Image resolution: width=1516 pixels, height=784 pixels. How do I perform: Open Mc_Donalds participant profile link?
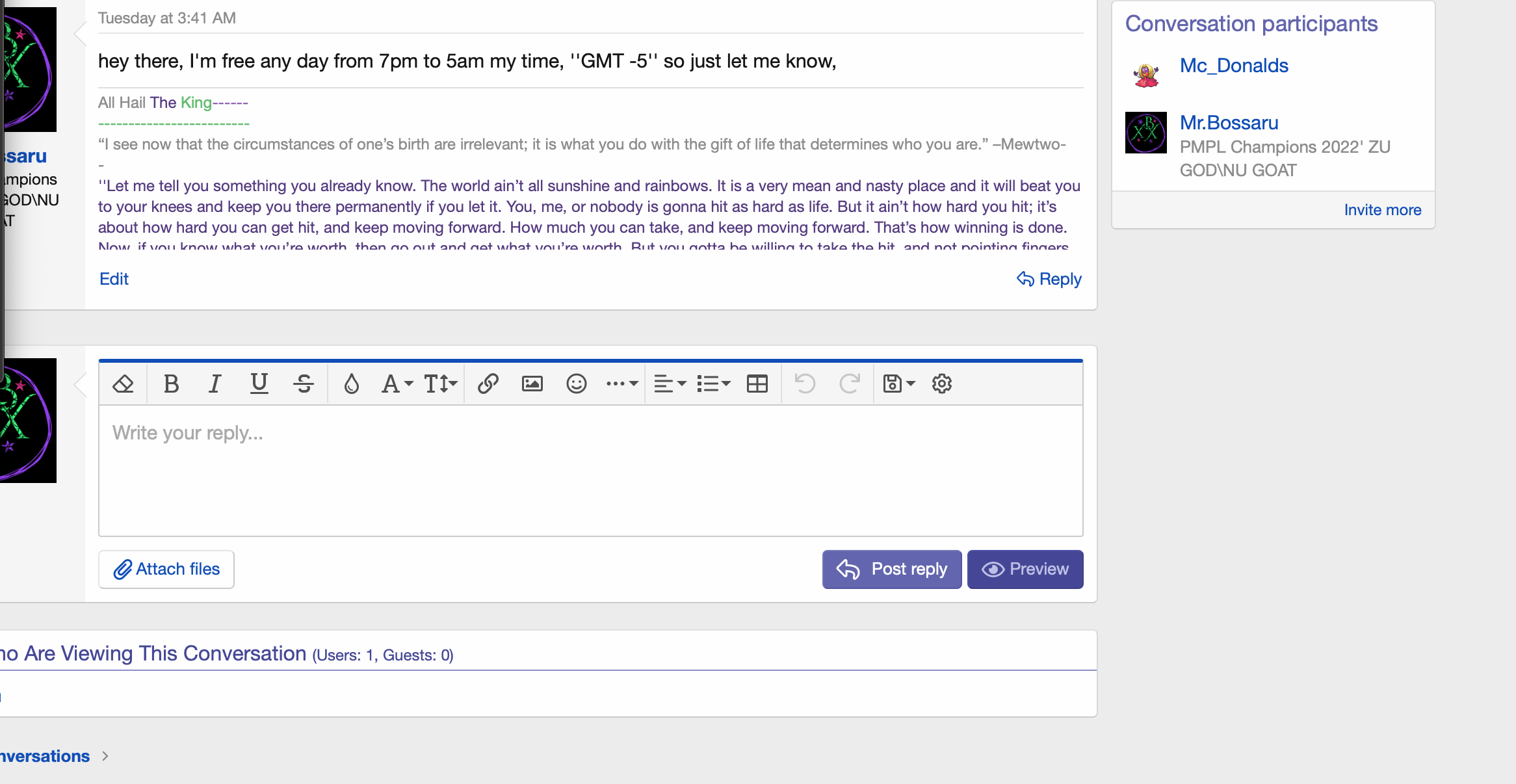click(x=1234, y=66)
